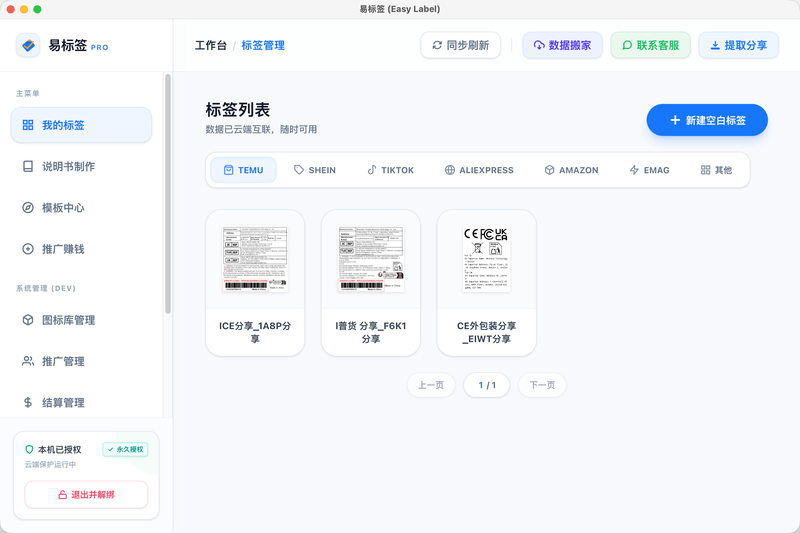The image size is (800, 533).
Task: Click the 工作台 breadcrumb link
Action: (x=211, y=45)
